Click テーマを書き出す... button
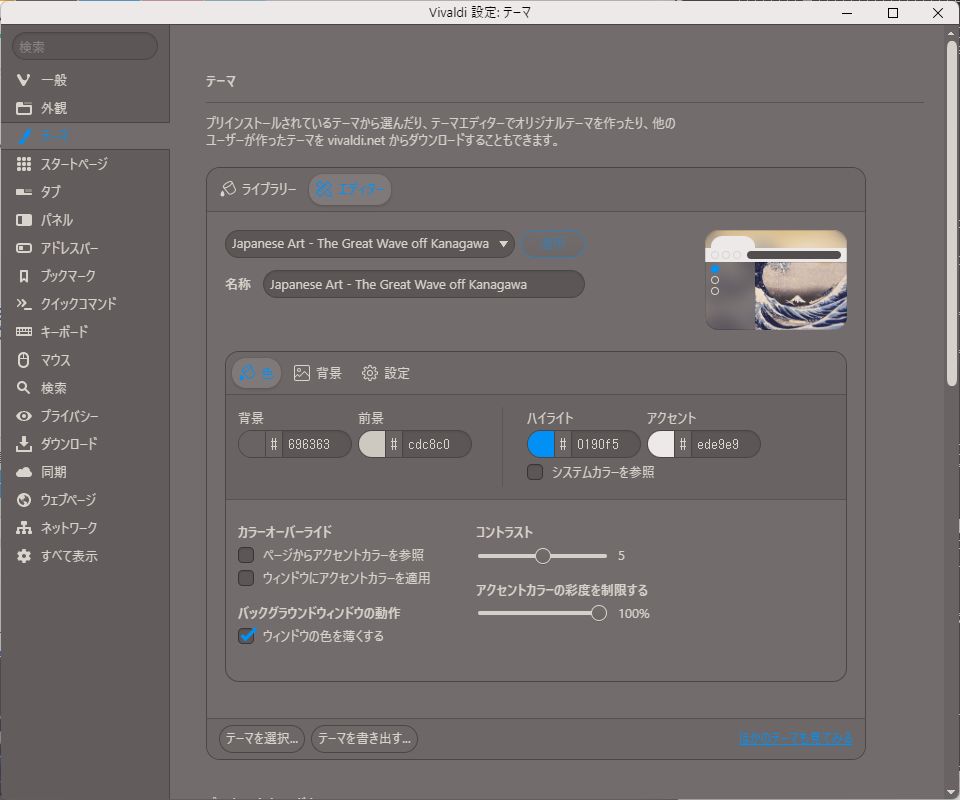 [x=364, y=739]
